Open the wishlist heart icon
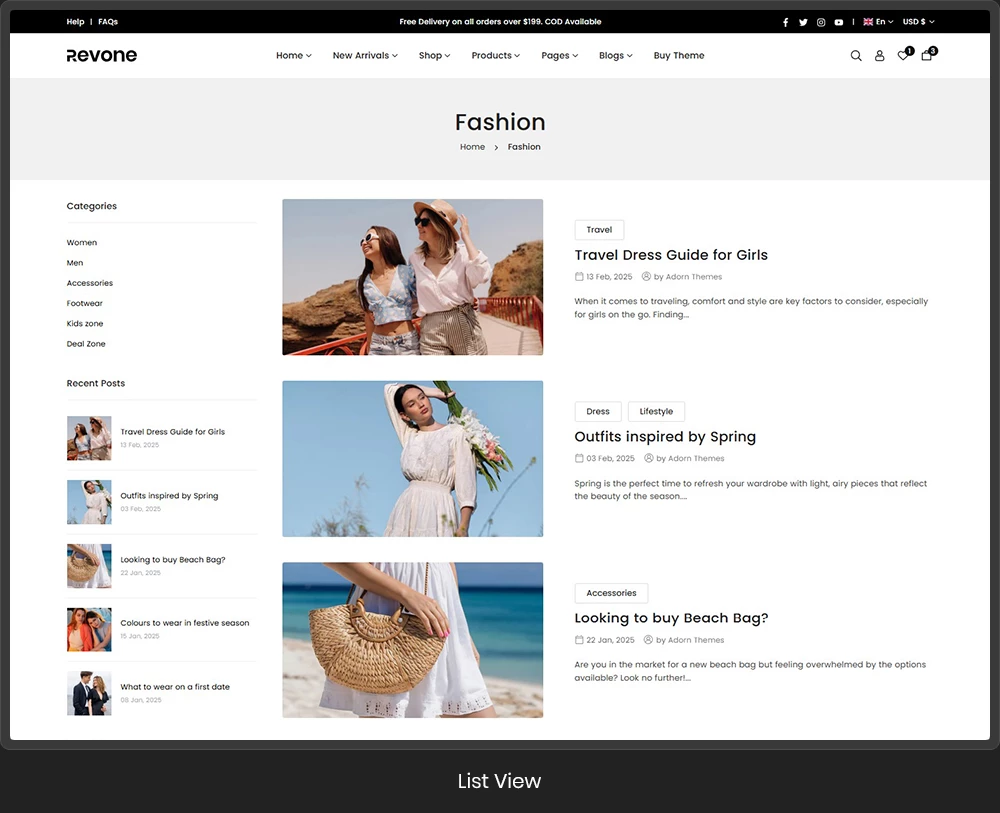The image size is (1000, 813). tap(902, 57)
